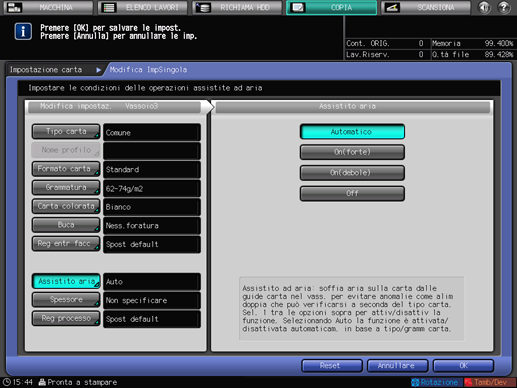Click Auto air assist value
This screenshot has width=517, height=388.
pyautogui.click(x=152, y=282)
